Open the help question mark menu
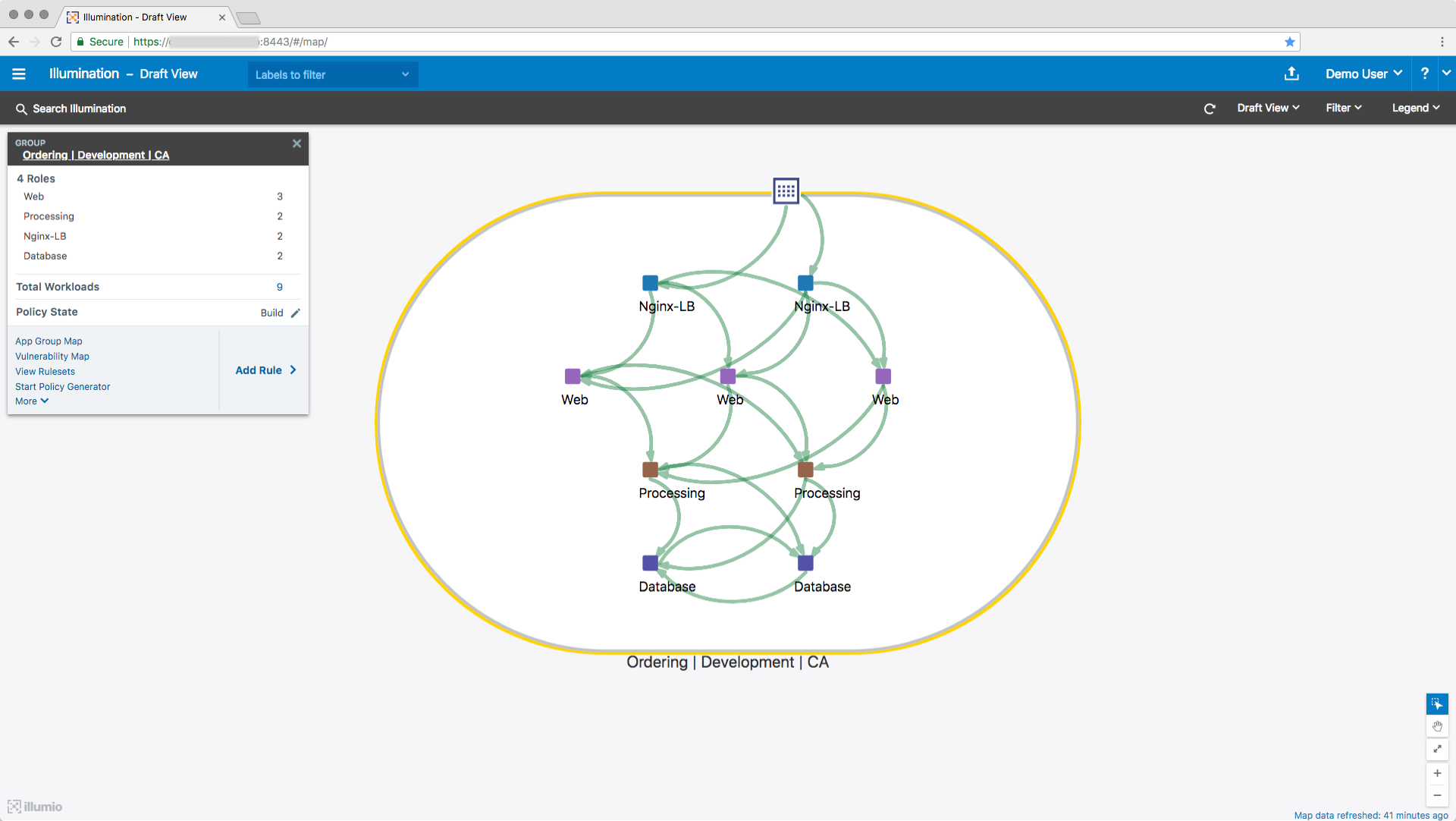This screenshot has height=821, width=1456. [1425, 74]
